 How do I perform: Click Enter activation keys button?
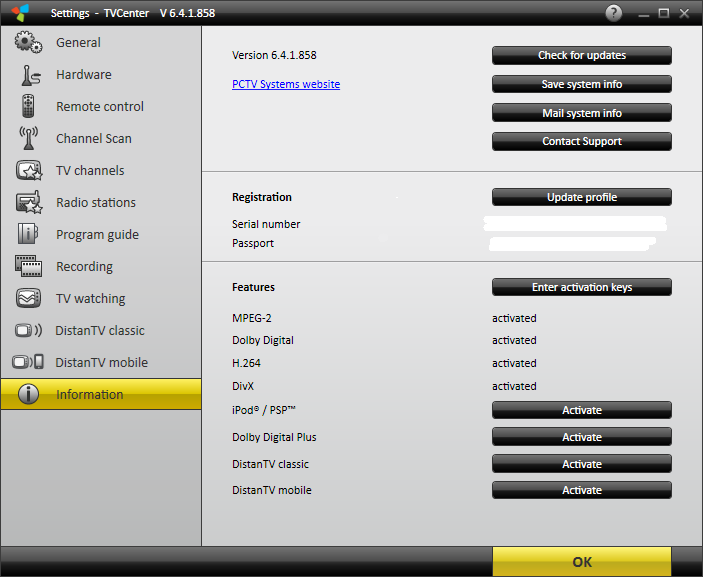[581, 287]
